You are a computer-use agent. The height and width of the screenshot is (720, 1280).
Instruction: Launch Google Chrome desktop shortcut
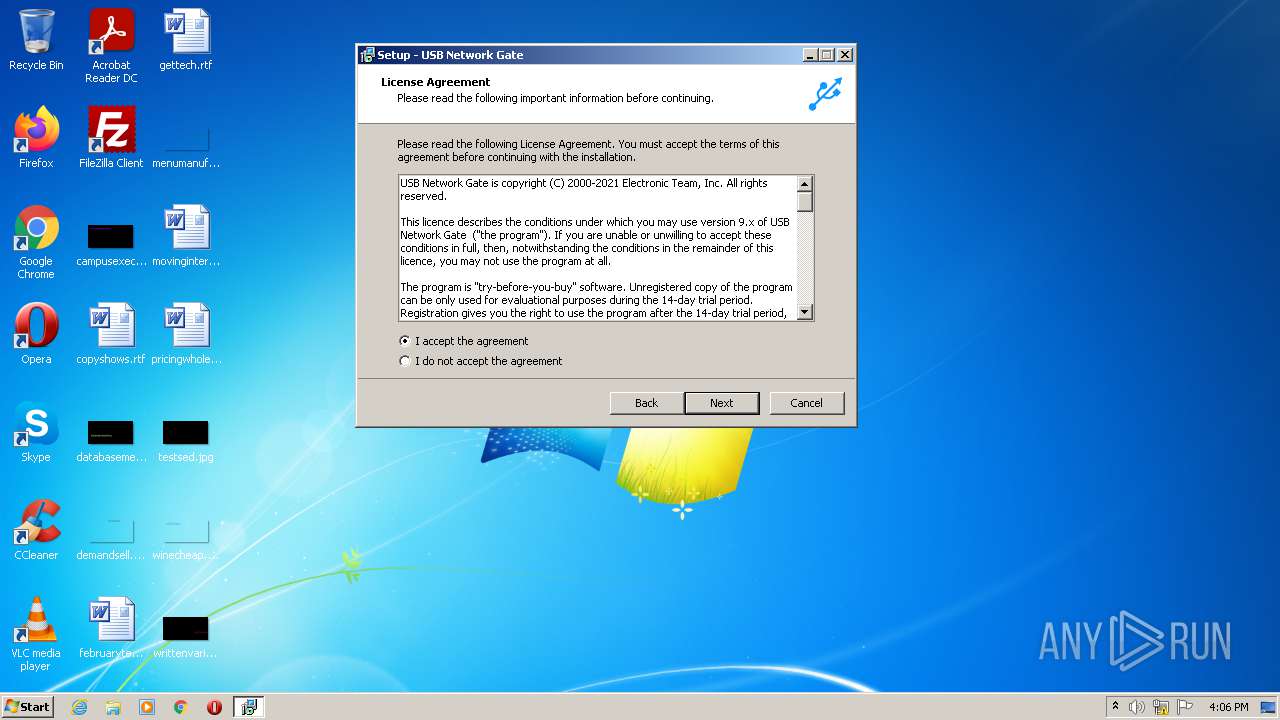[x=36, y=242]
